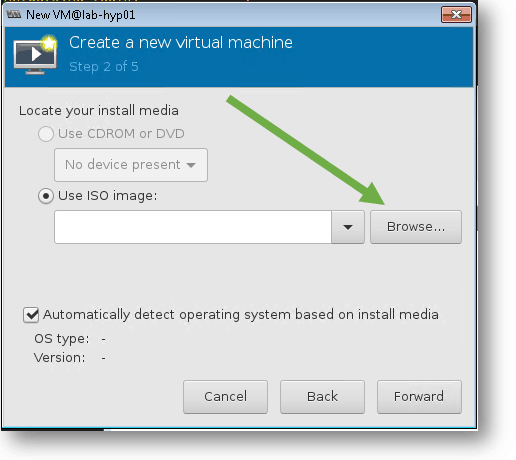Click the OS type label
This screenshot has width=516, height=460.
62,339
